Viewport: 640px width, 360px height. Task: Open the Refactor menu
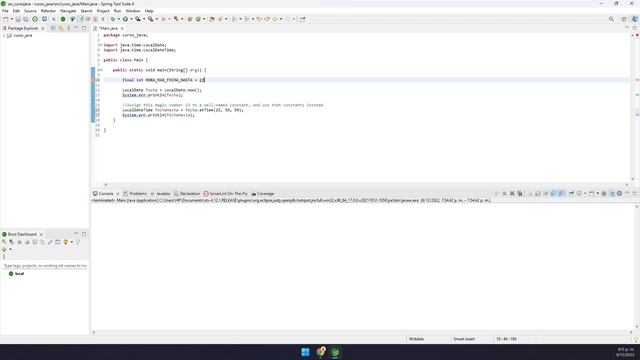48,11
